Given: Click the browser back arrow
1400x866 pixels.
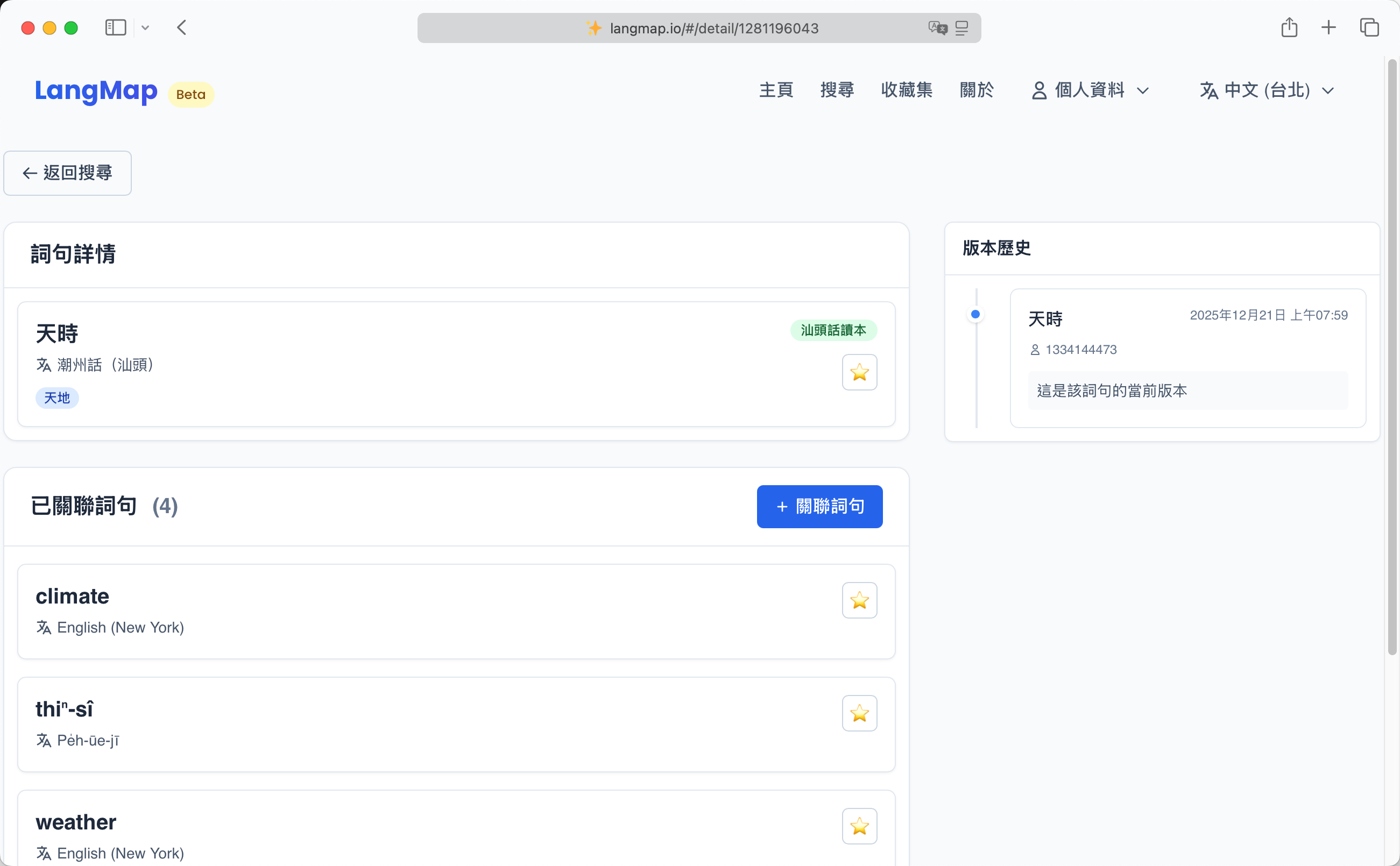Looking at the screenshot, I should point(181,27).
